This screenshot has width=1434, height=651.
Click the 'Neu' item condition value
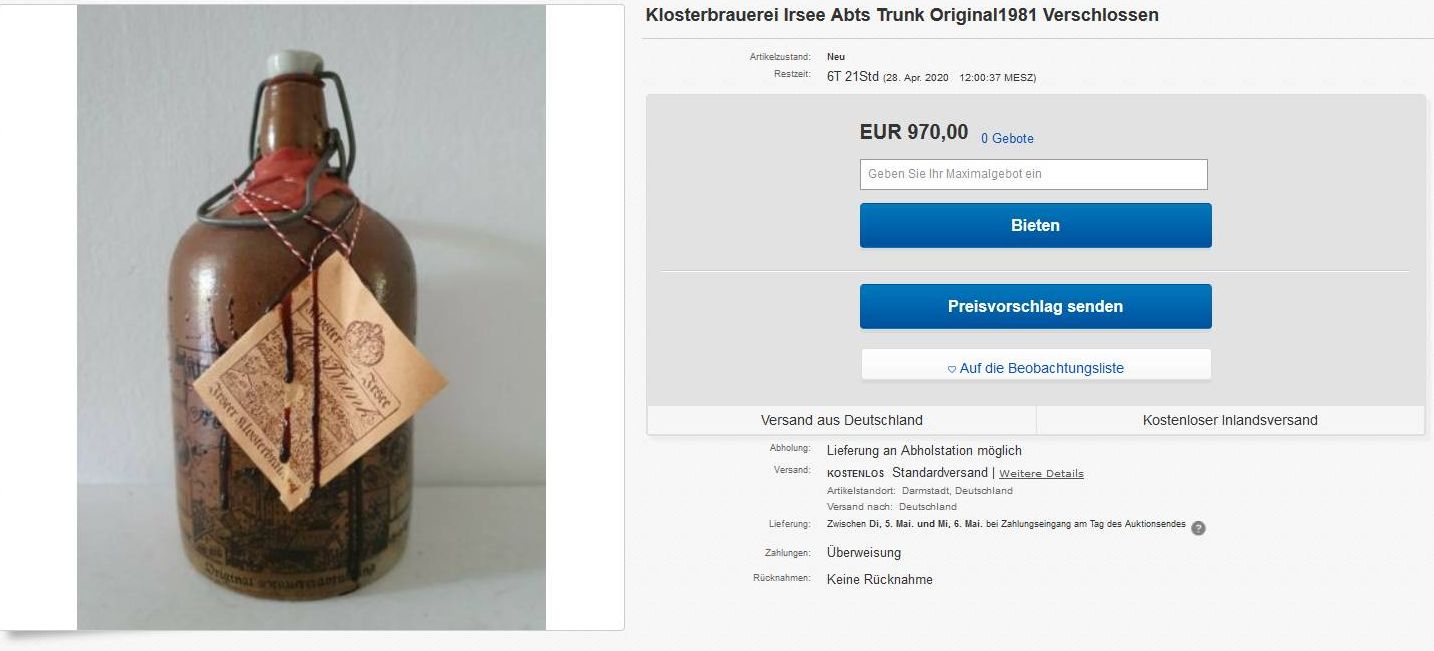pos(836,57)
